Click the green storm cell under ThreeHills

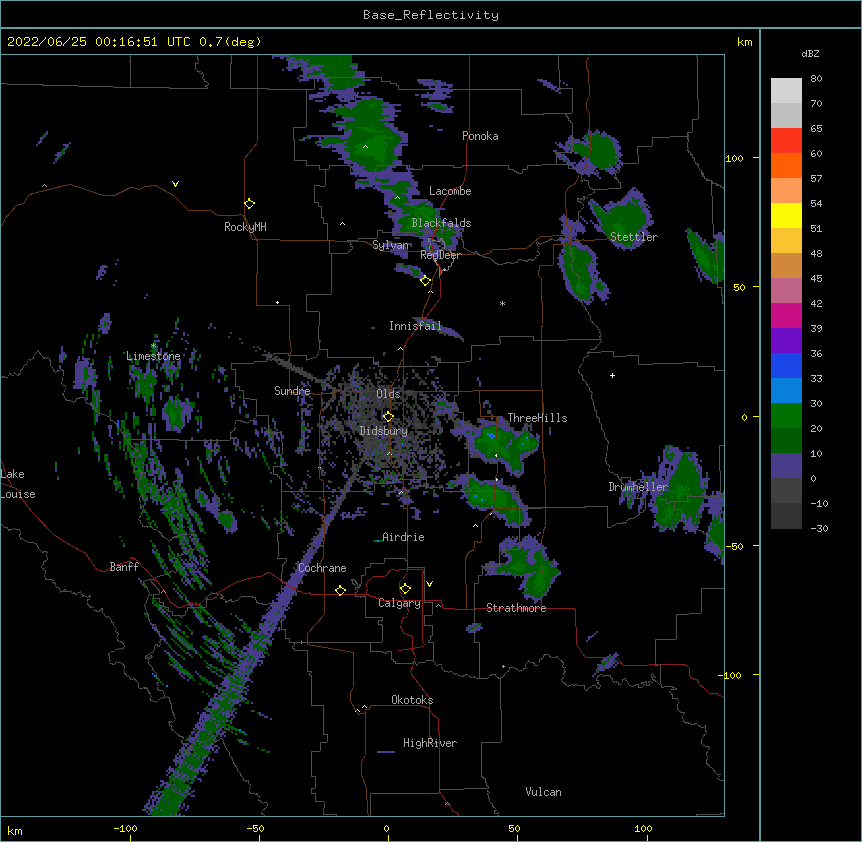(x=502, y=445)
